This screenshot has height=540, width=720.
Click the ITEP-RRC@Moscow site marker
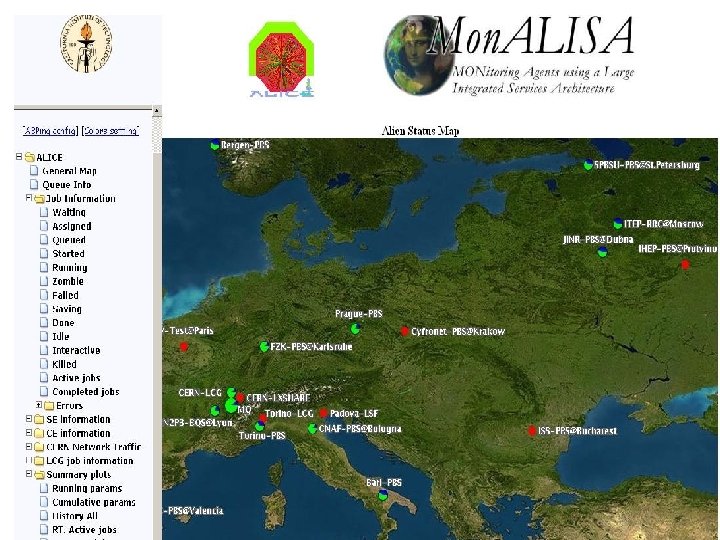[618, 224]
